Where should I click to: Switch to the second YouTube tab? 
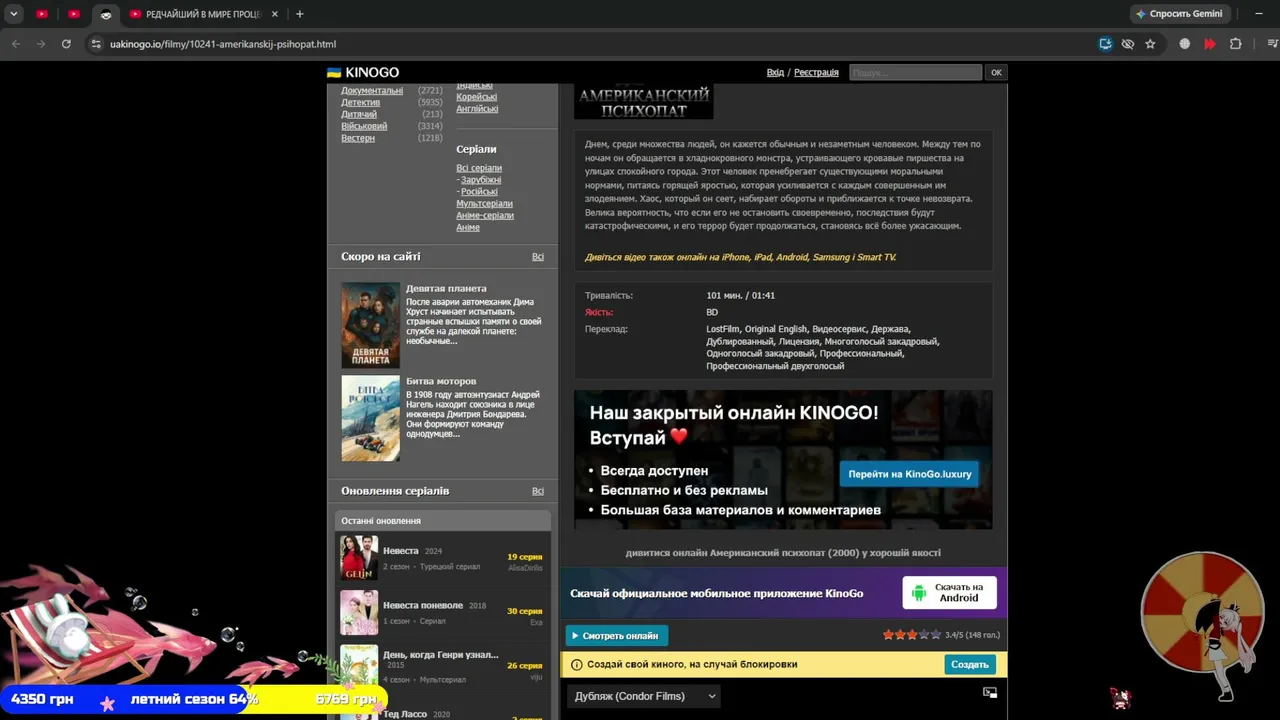73,14
